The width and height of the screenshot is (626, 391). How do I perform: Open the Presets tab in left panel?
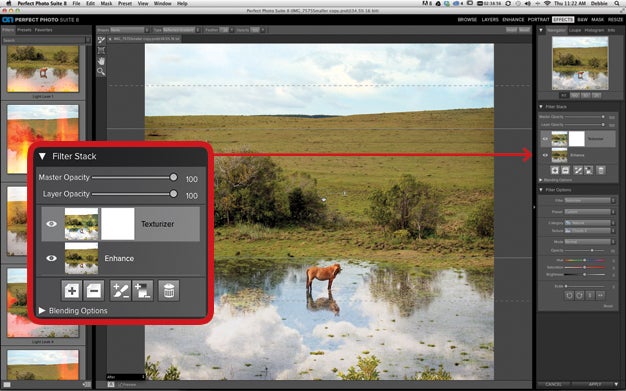(24, 30)
